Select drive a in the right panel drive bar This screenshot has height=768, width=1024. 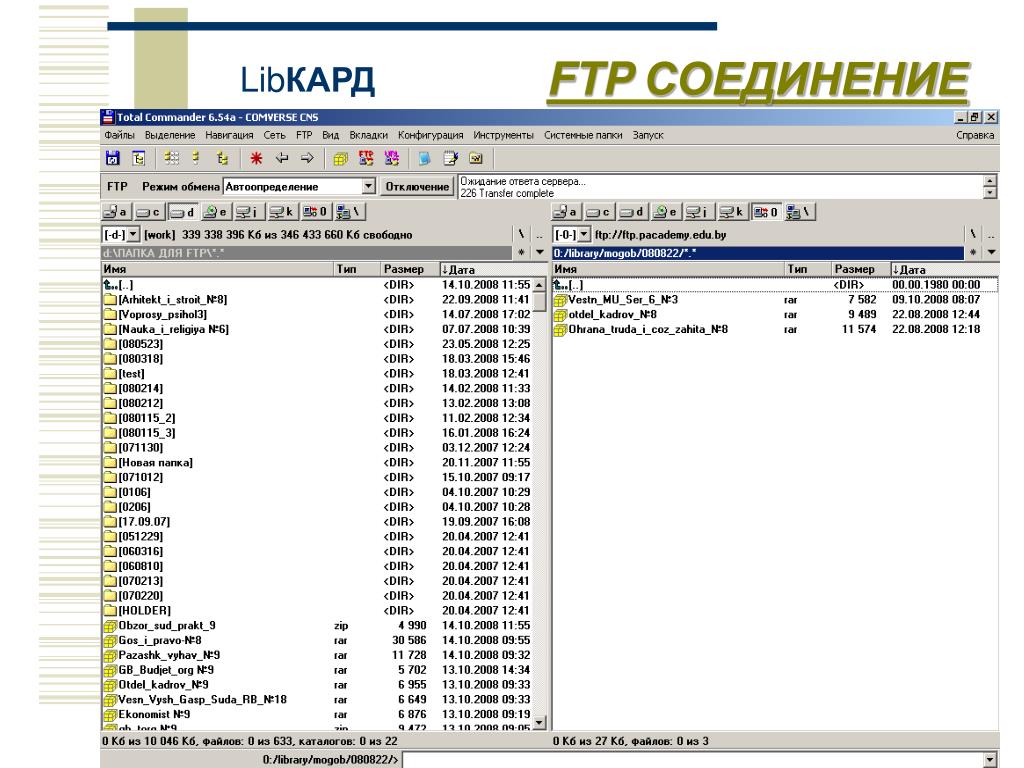tap(566, 212)
